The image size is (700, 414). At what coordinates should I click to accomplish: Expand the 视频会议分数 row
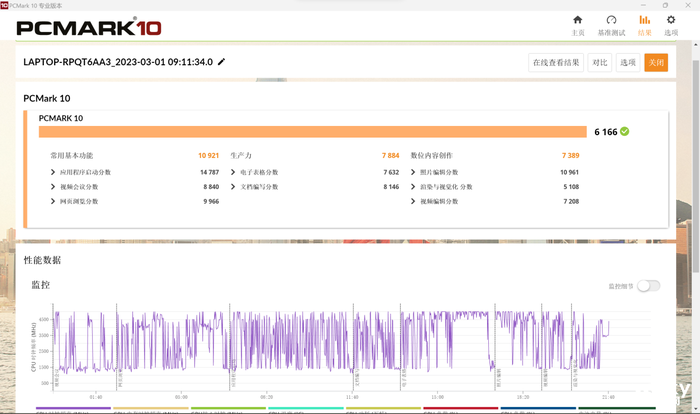coord(53,187)
